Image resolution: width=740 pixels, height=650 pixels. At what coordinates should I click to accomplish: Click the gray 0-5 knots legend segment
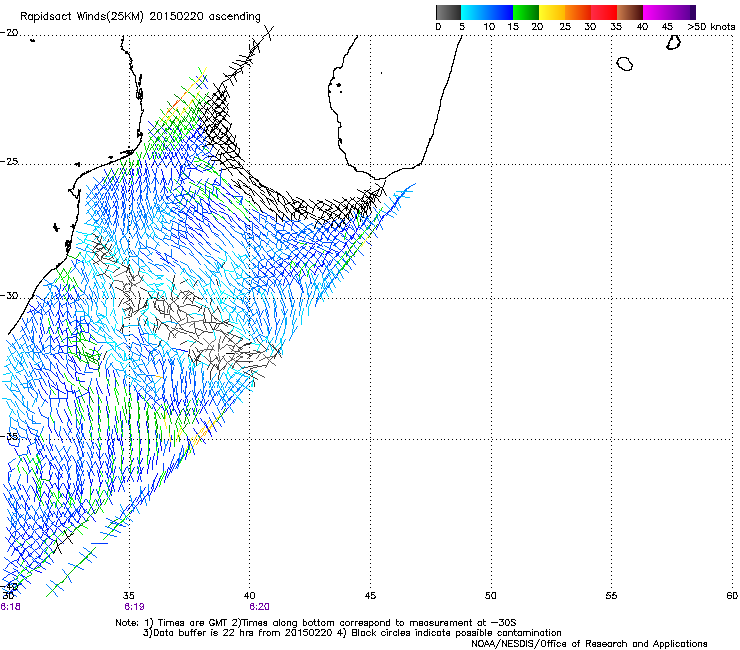coord(448,12)
